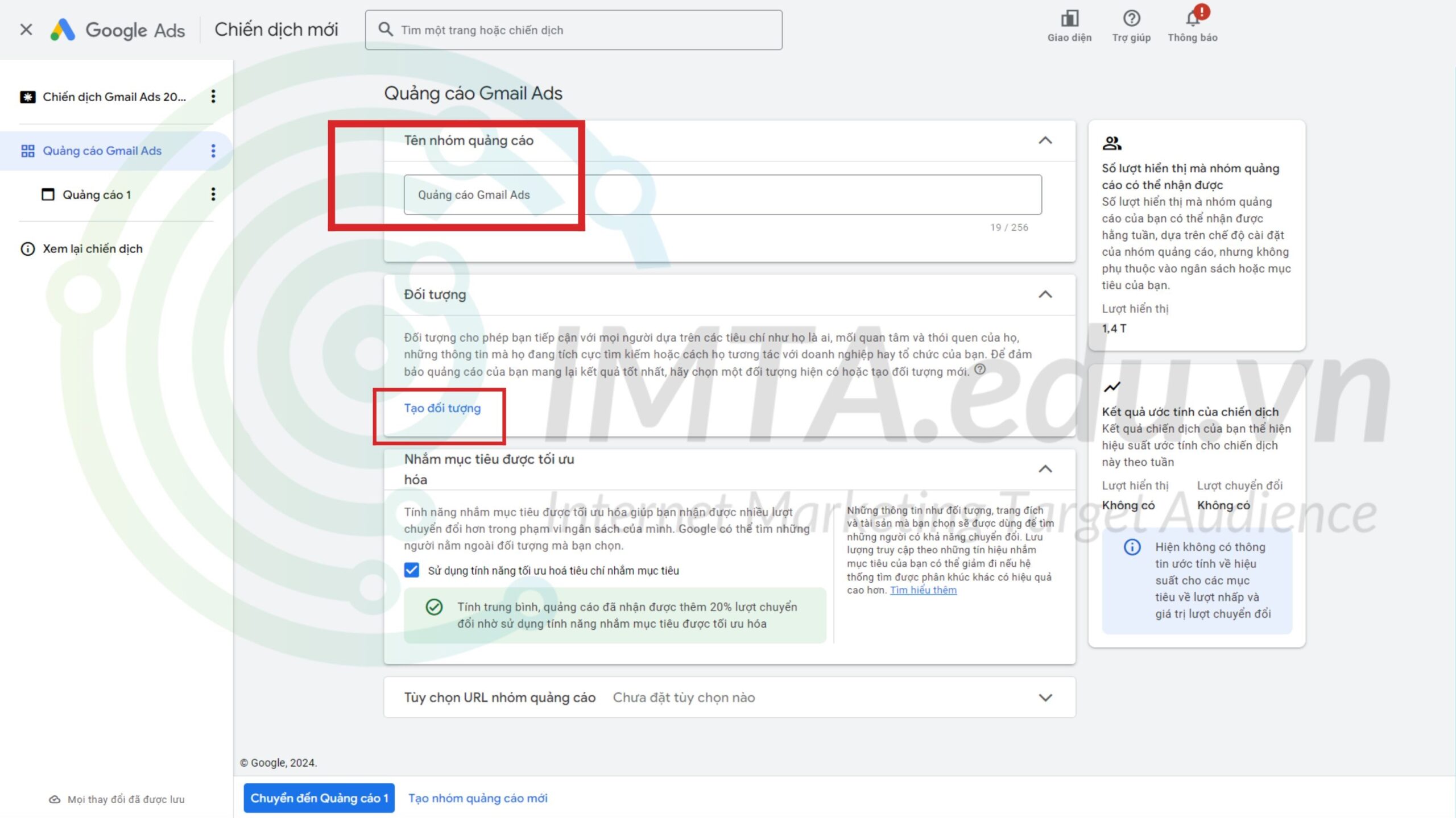Viewport: 1456px width, 818px height.
Task: Click the 19 / 256 character counter
Action: pos(1009,227)
